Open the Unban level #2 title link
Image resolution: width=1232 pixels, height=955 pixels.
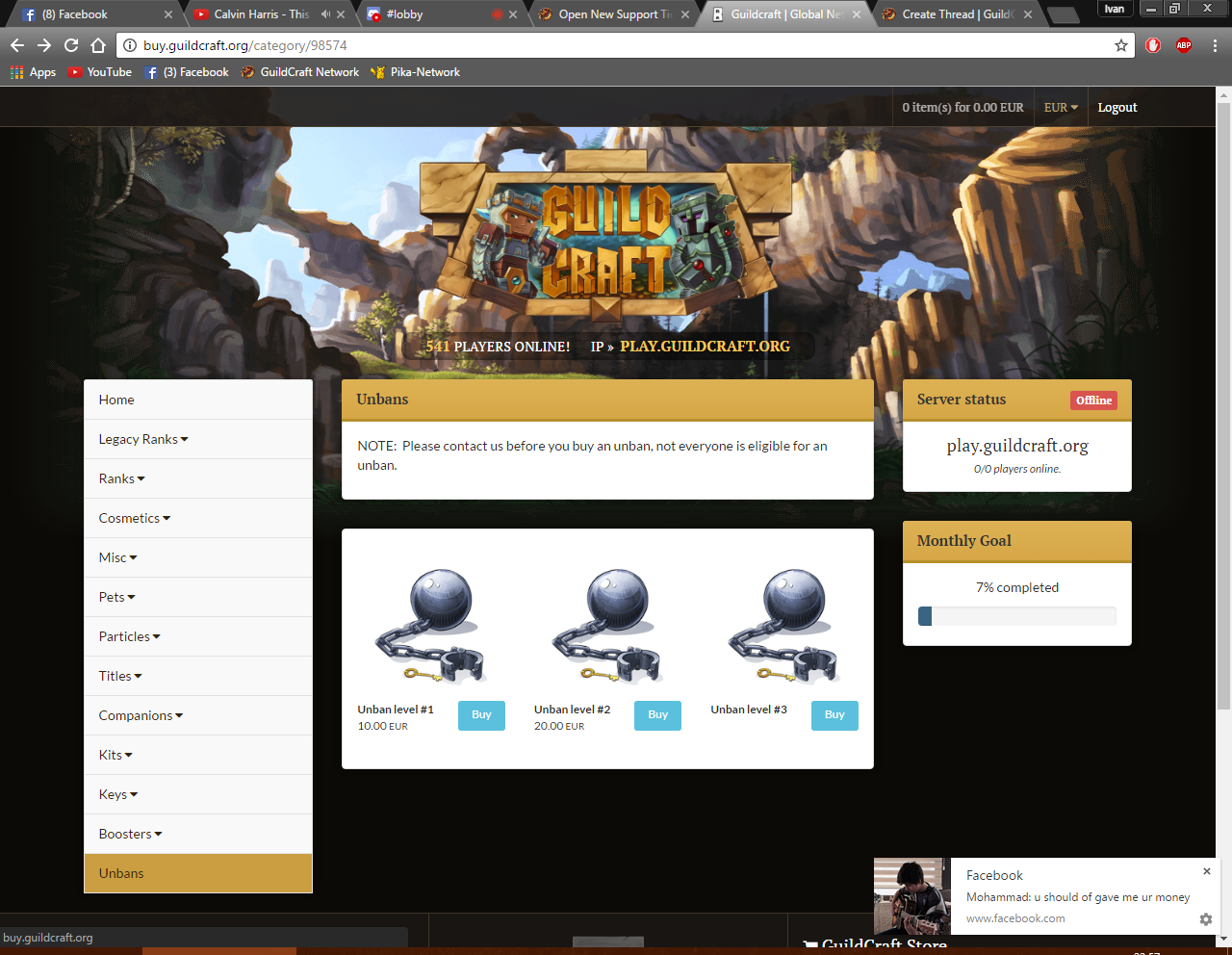coord(572,710)
